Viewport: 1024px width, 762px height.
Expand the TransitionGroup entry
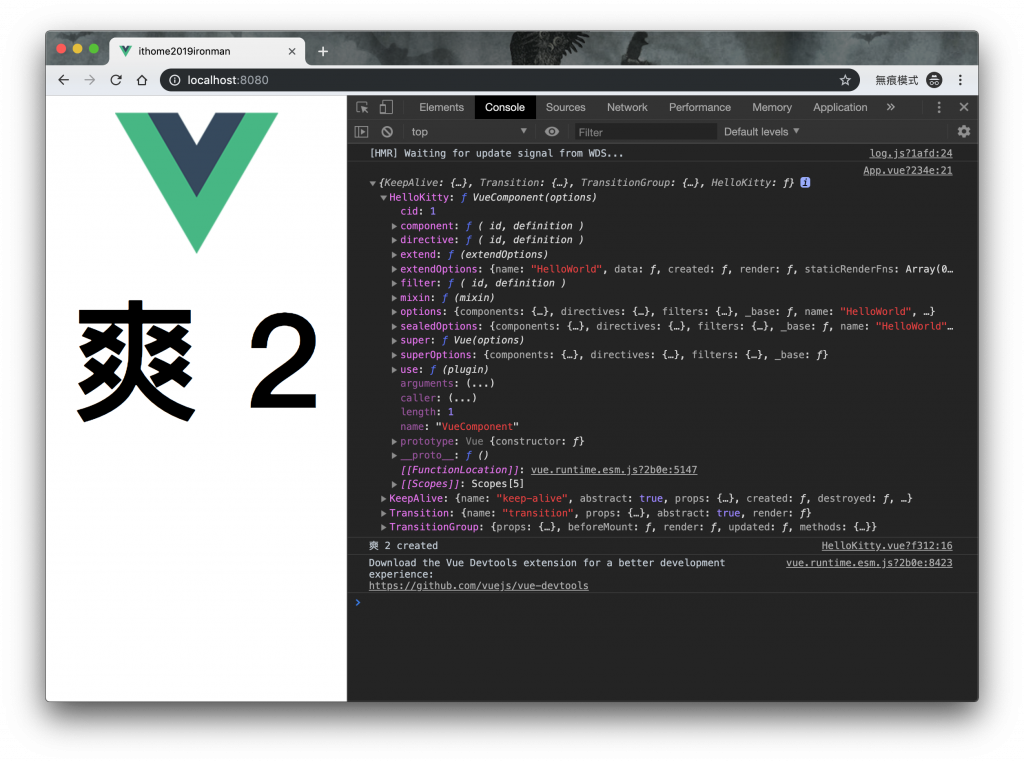click(x=383, y=528)
